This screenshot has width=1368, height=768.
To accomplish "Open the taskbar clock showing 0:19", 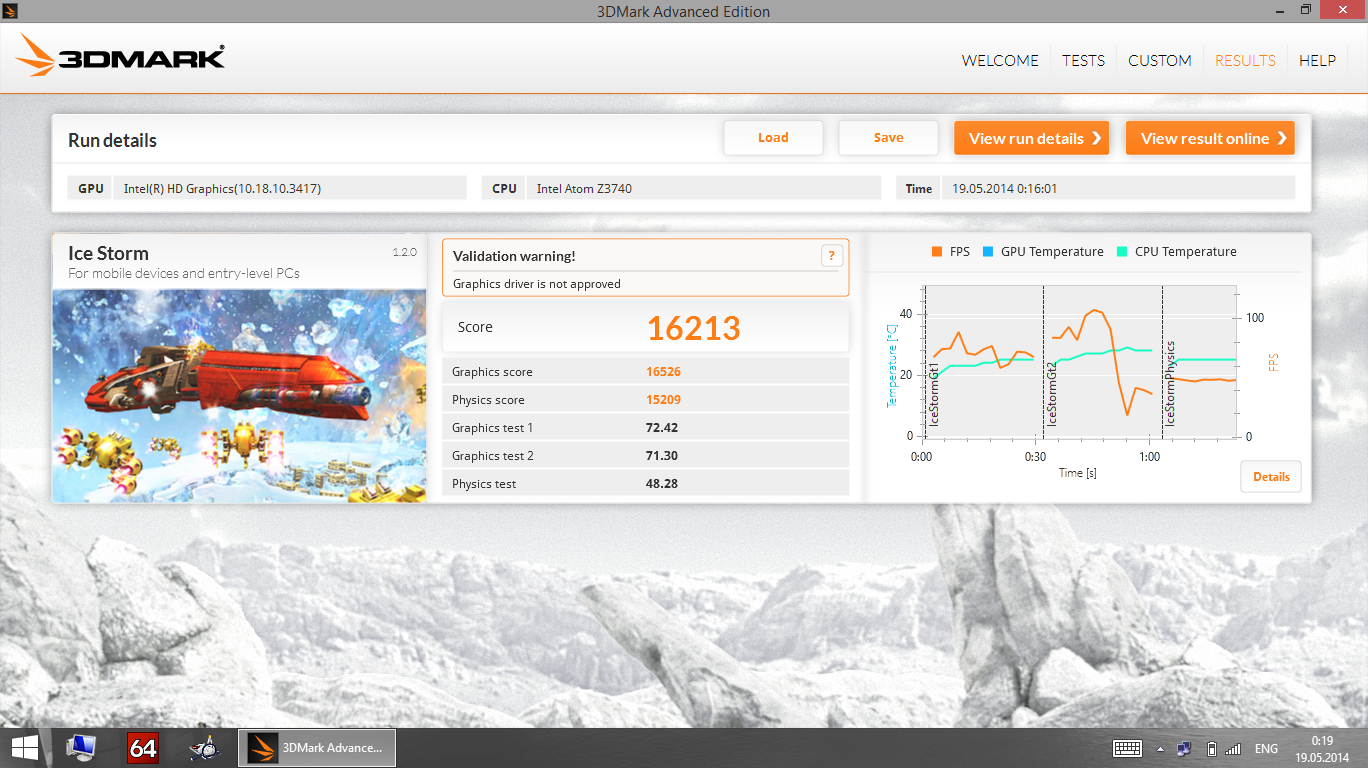I will [x=1322, y=748].
